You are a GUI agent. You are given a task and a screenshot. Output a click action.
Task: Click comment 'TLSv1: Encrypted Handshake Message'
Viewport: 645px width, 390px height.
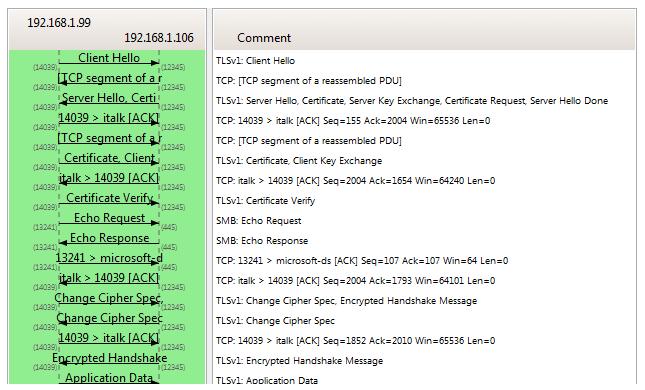tap(299, 361)
